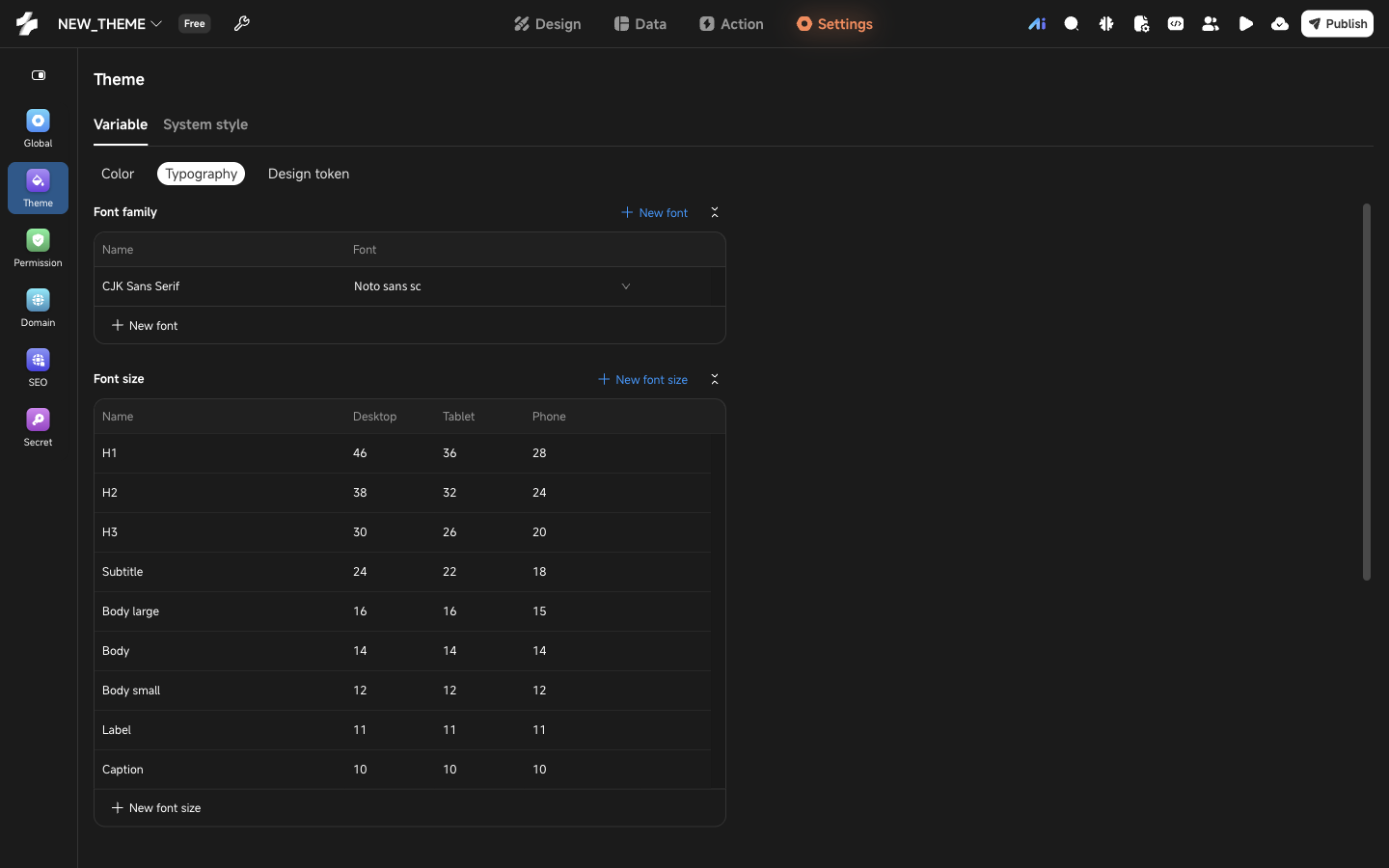Select the Theme sidebar item
The image size is (1389, 868).
pos(38,188)
